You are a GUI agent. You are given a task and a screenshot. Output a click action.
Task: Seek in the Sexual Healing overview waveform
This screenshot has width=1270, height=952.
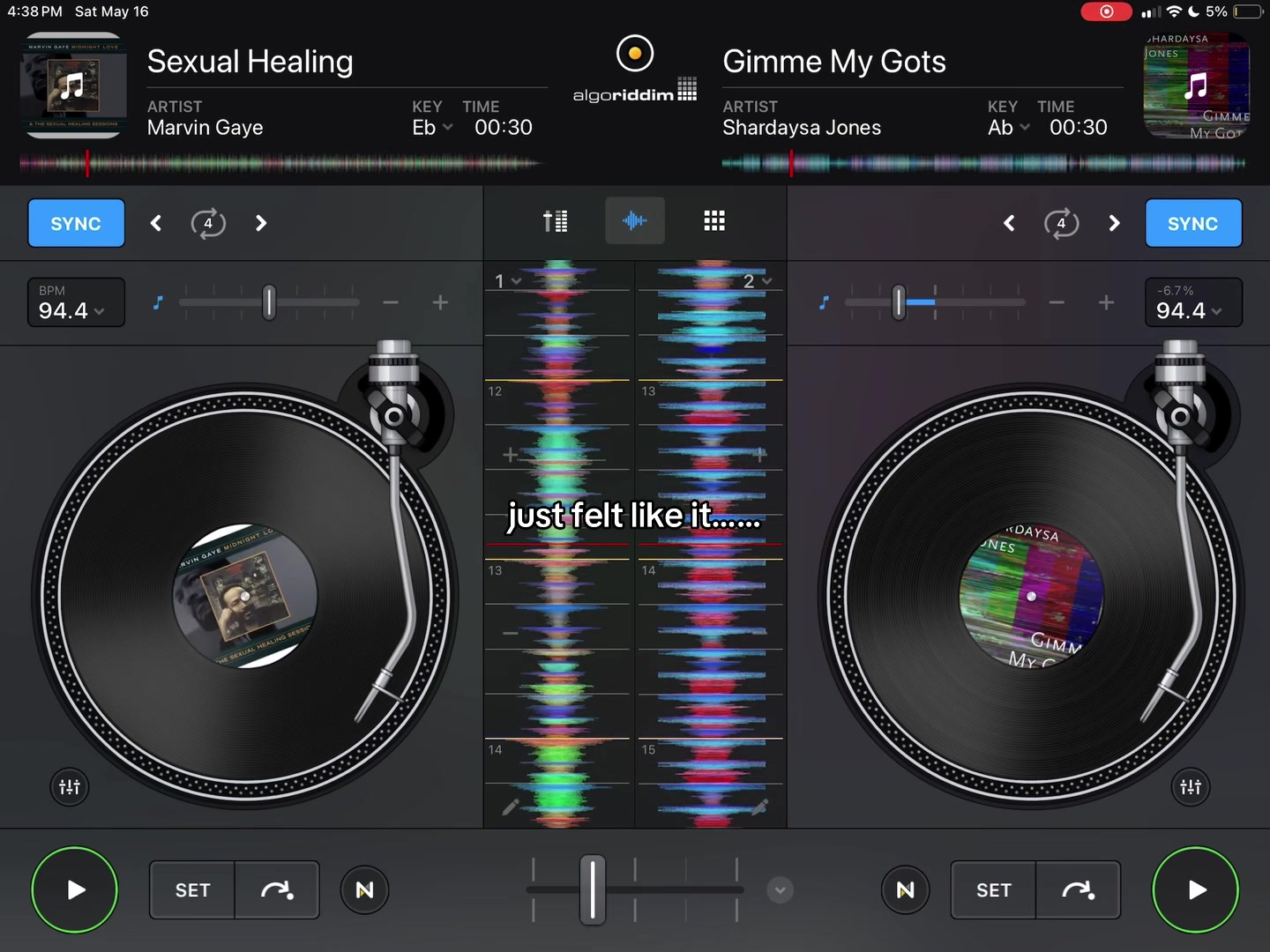tap(280, 163)
